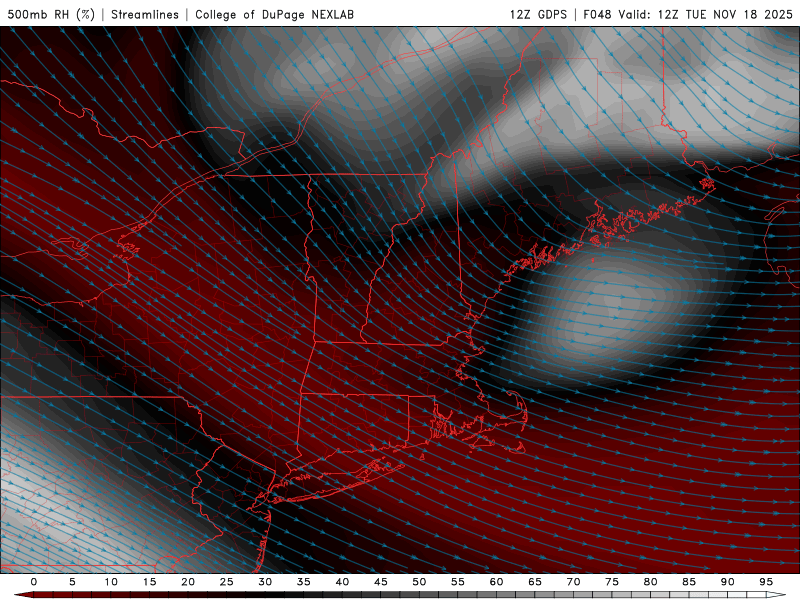Image resolution: width=800 pixels, height=600 pixels.
Task: Click the colorbar label '5'
Action: point(72,582)
